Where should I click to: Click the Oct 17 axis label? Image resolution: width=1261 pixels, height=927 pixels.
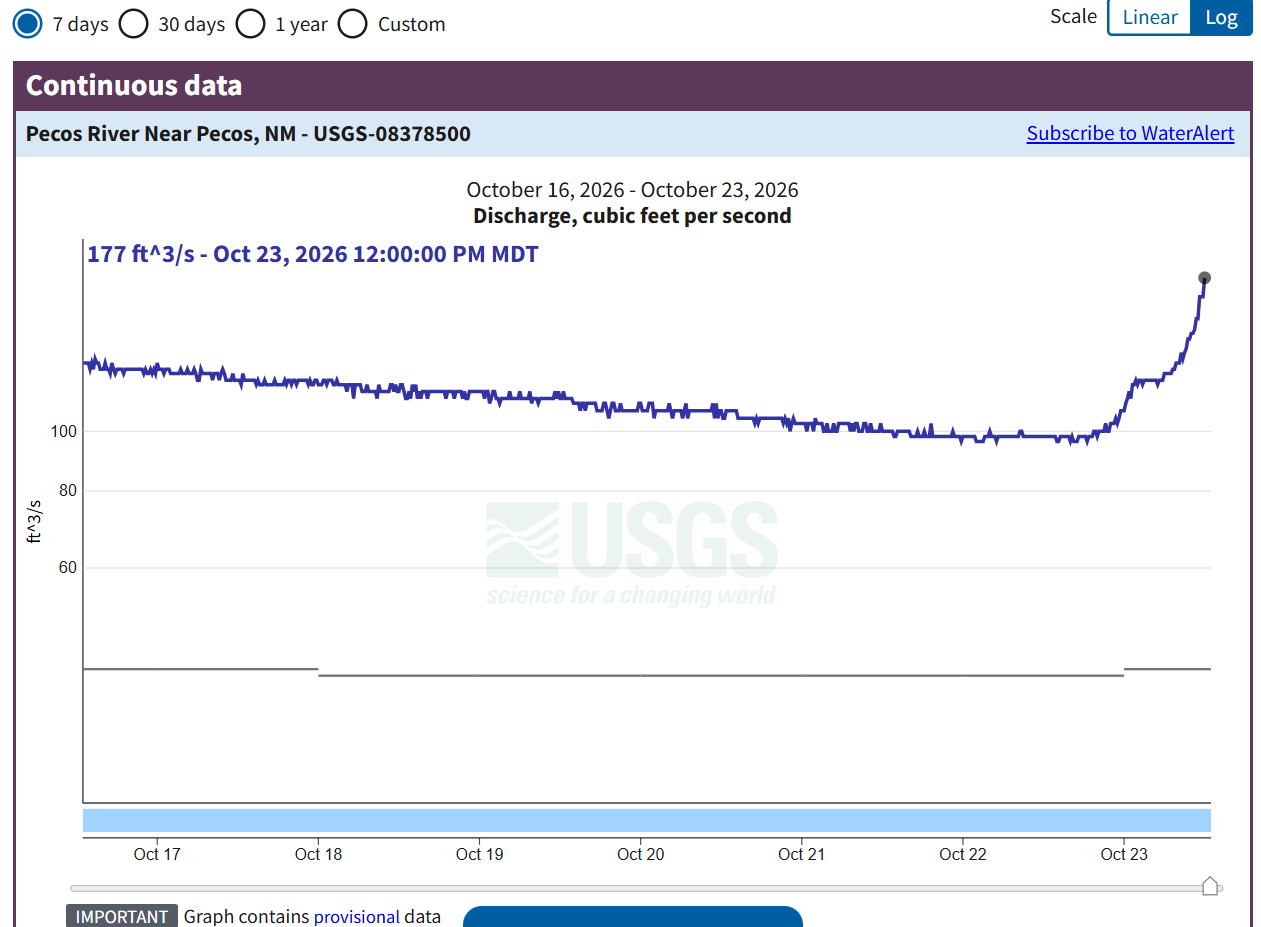coord(157,854)
